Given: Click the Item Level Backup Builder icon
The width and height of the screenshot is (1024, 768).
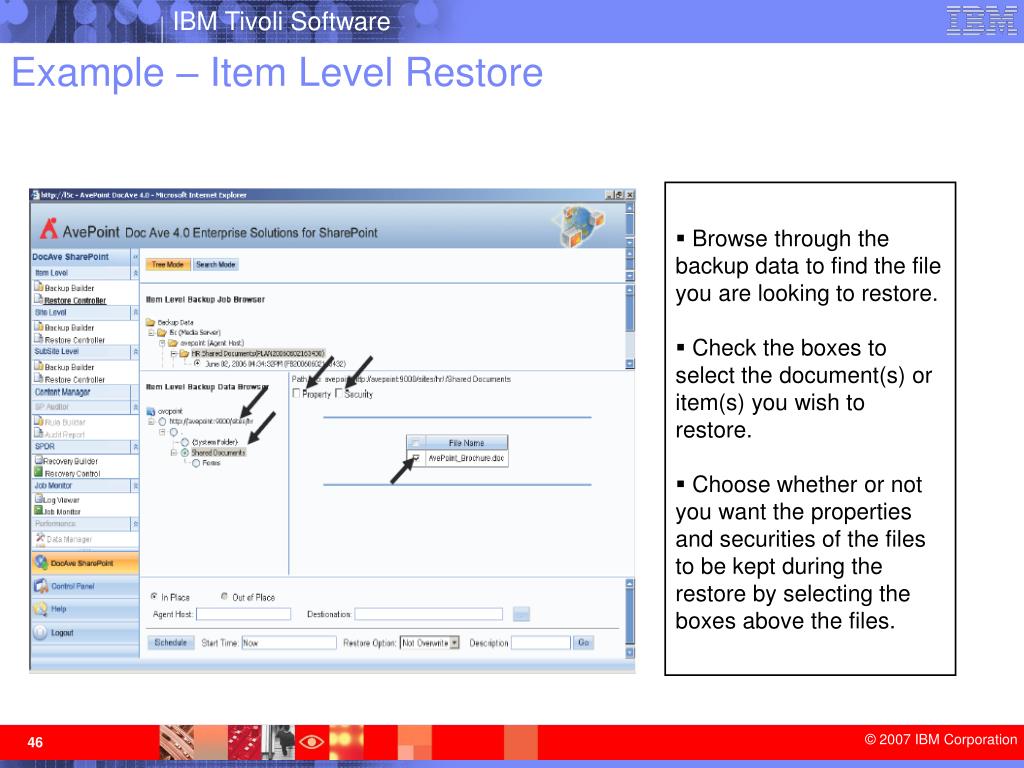Looking at the screenshot, I should tap(39, 287).
